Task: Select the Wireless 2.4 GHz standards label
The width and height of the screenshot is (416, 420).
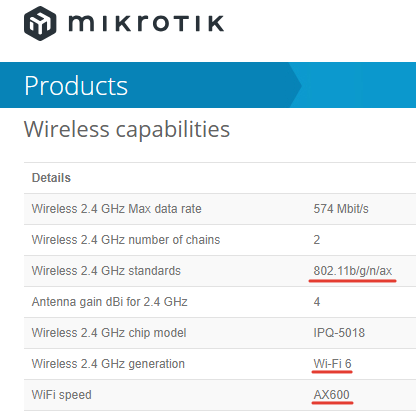Action: pyautogui.click(x=106, y=271)
